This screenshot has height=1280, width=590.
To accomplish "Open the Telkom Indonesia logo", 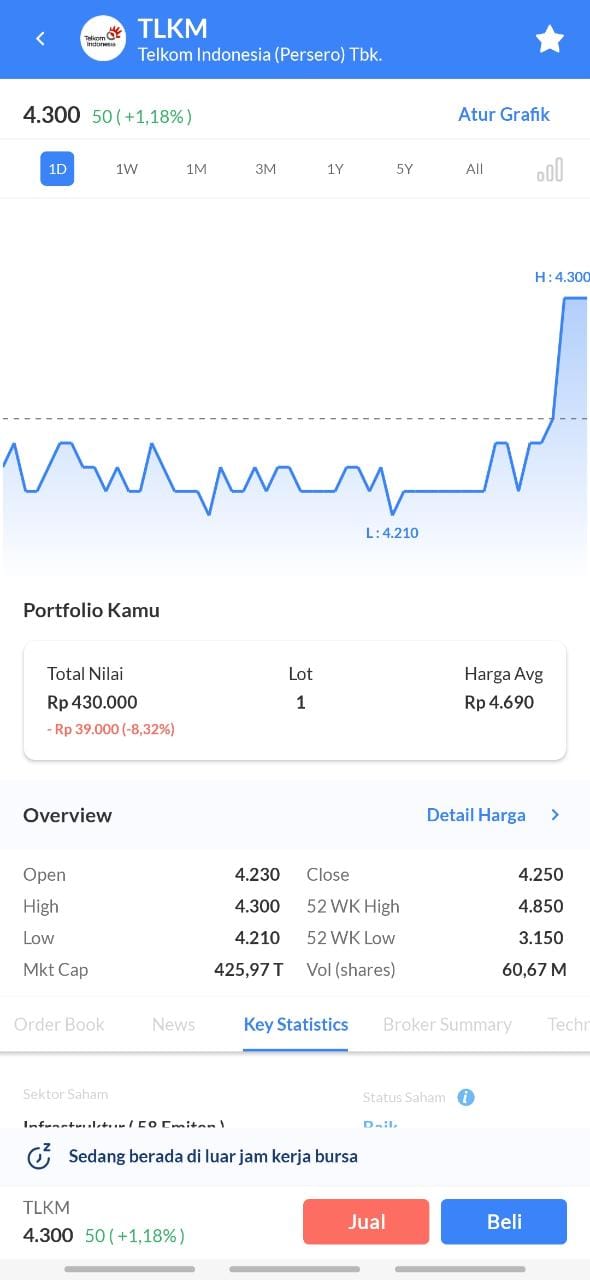I will click(102, 39).
